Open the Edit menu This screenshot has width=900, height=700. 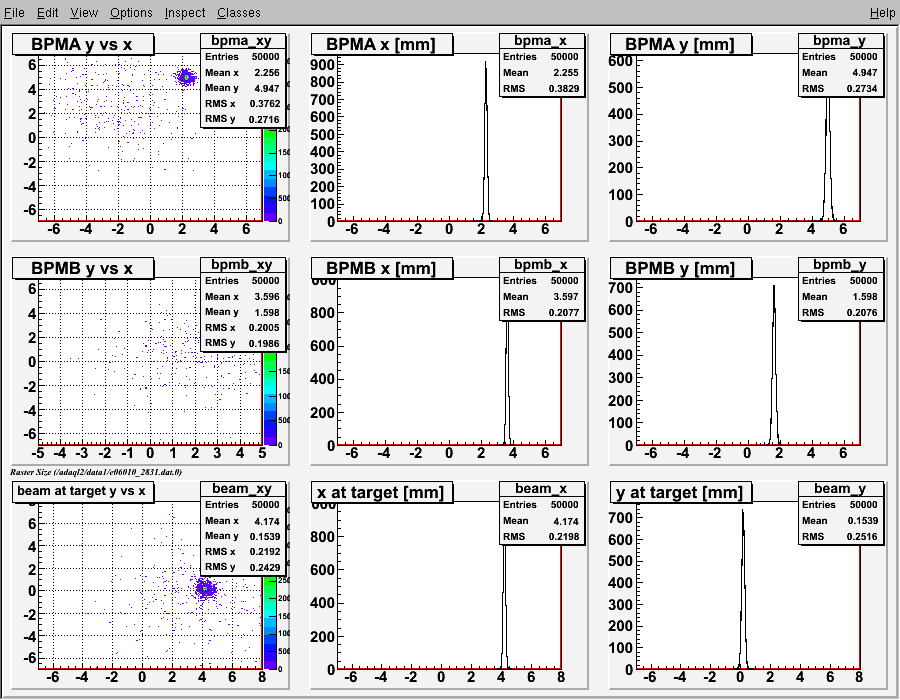click(x=47, y=13)
